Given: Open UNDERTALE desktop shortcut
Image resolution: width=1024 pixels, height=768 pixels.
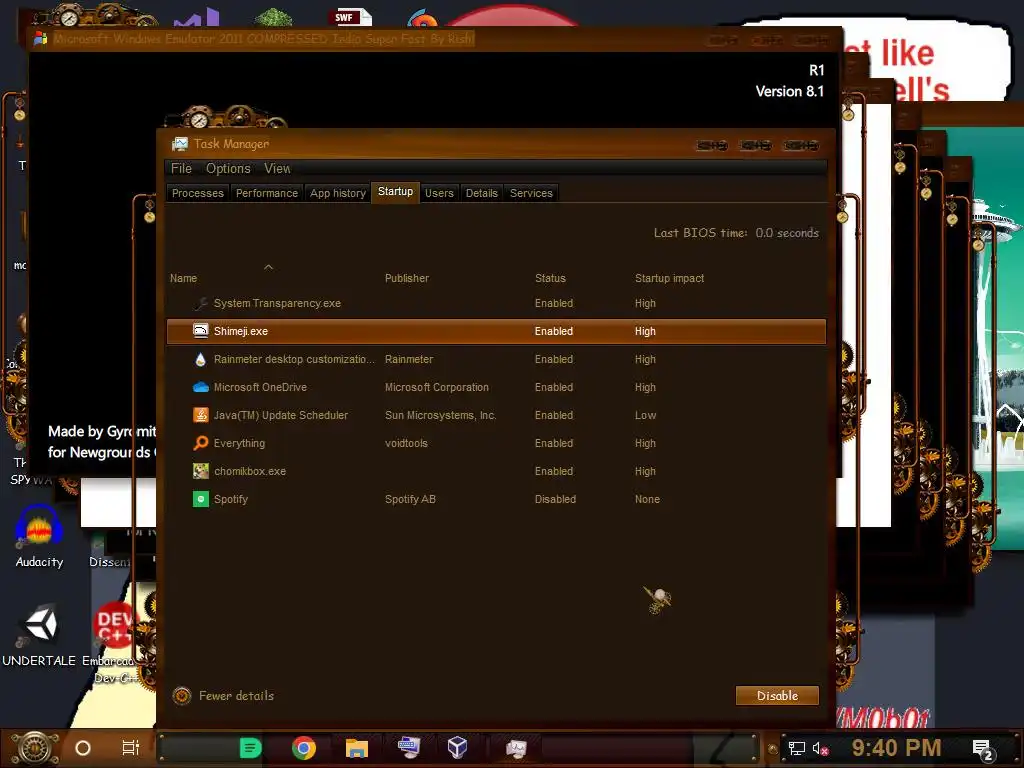Looking at the screenshot, I should [x=39, y=635].
